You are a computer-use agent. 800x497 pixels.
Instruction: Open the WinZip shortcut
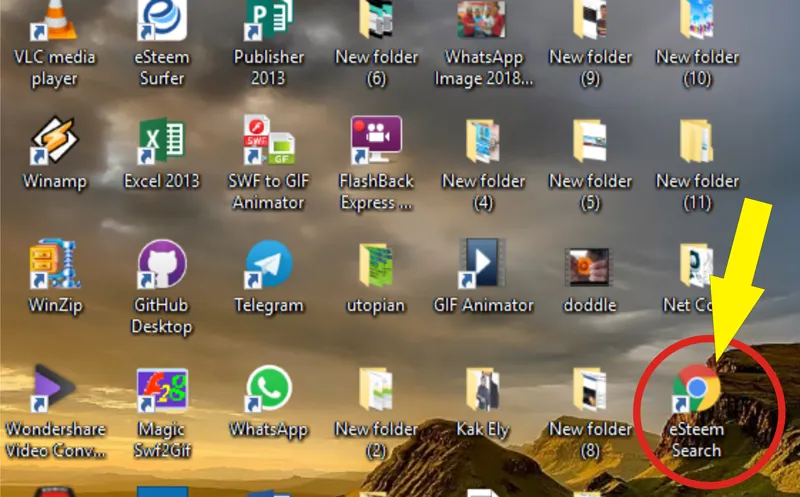[x=55, y=264]
